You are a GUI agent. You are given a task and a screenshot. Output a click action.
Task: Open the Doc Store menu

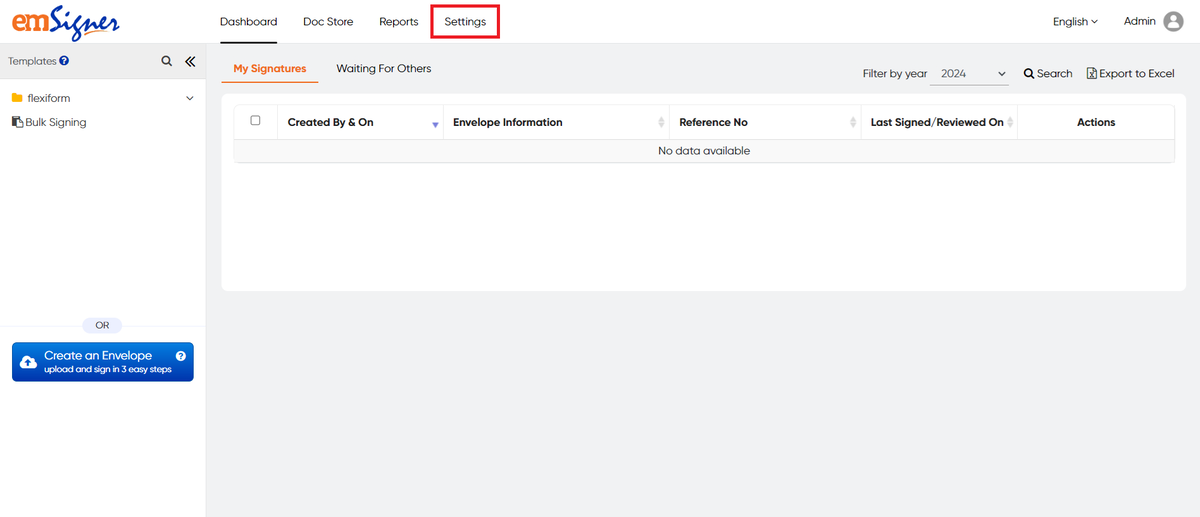point(328,22)
